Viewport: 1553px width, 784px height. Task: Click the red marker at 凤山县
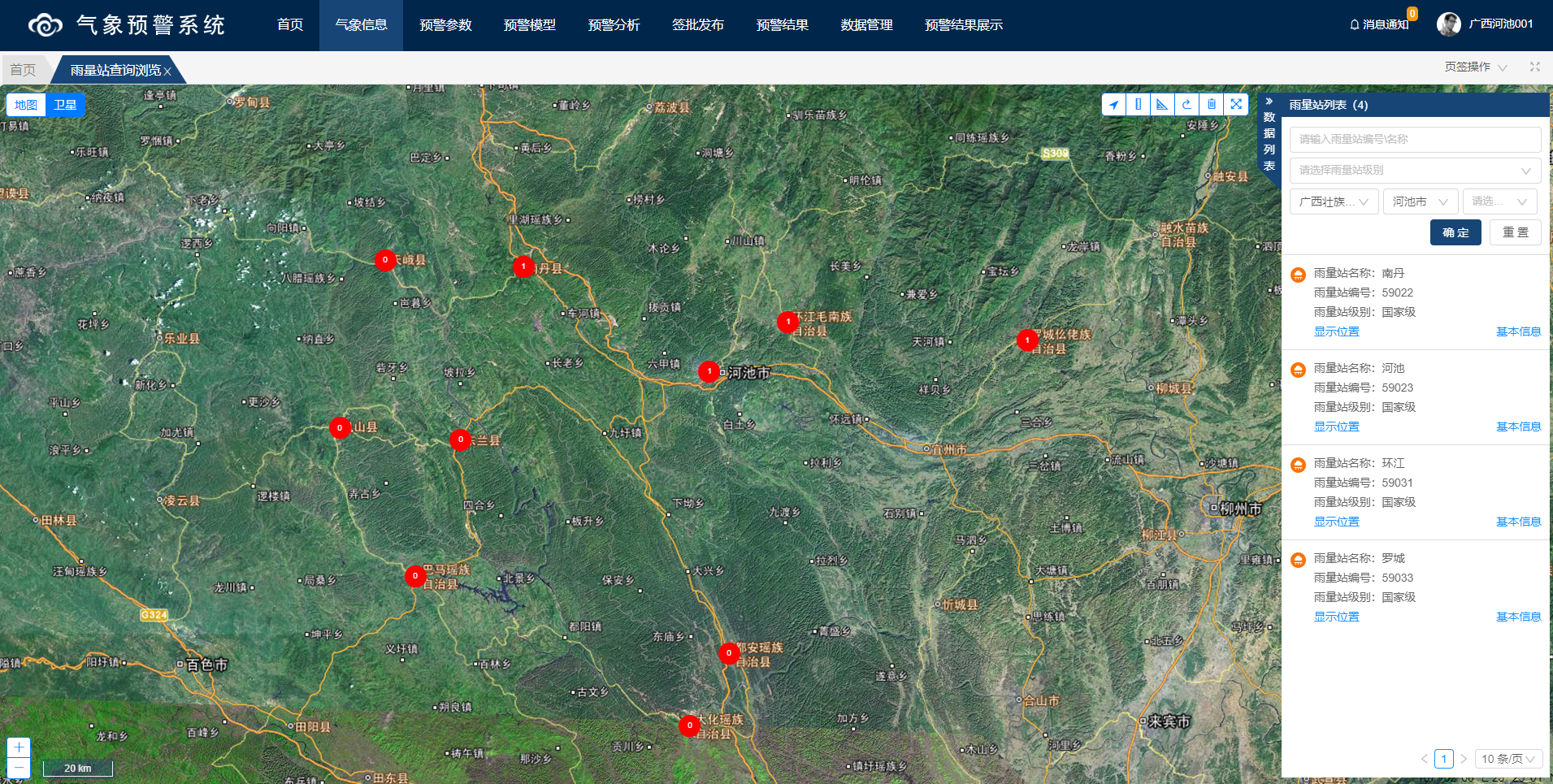click(x=340, y=427)
